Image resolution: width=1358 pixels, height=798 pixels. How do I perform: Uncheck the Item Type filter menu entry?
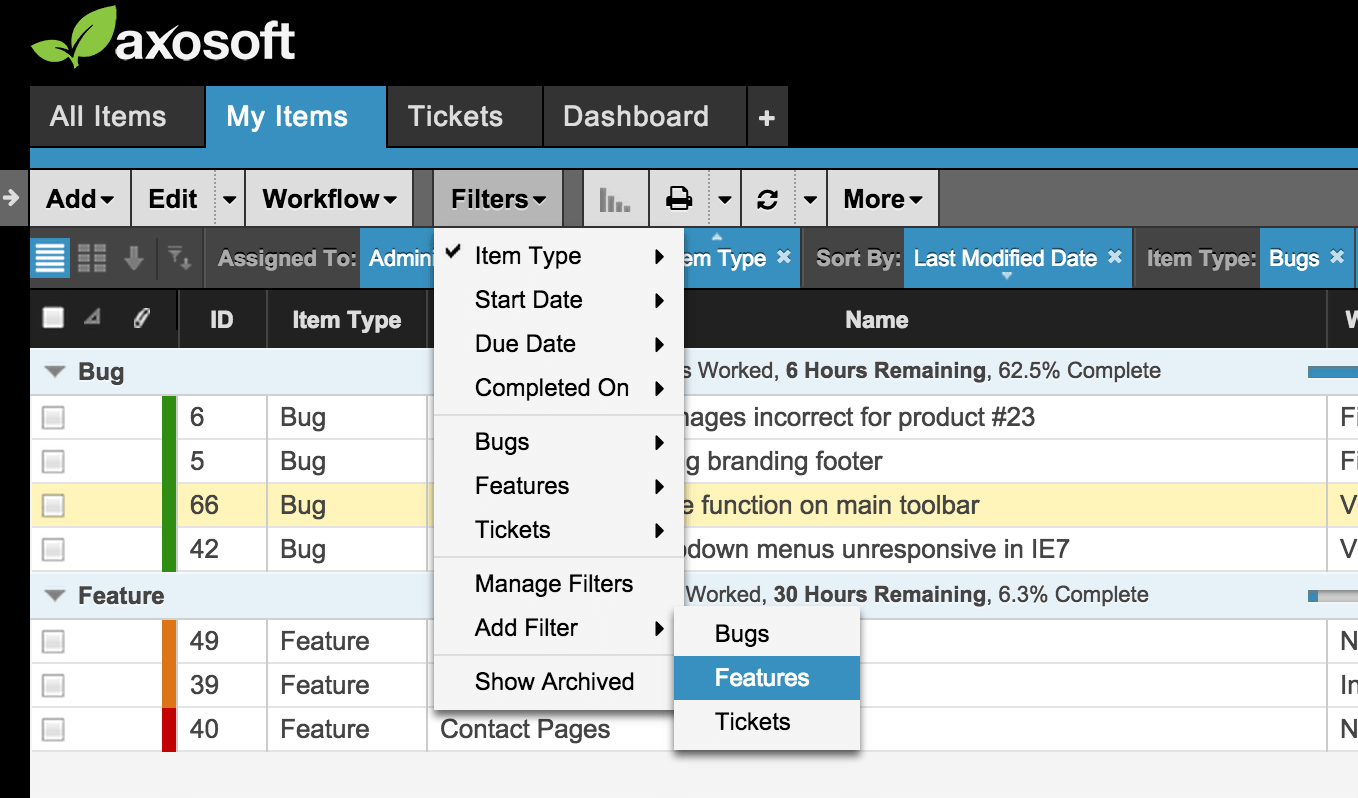559,256
